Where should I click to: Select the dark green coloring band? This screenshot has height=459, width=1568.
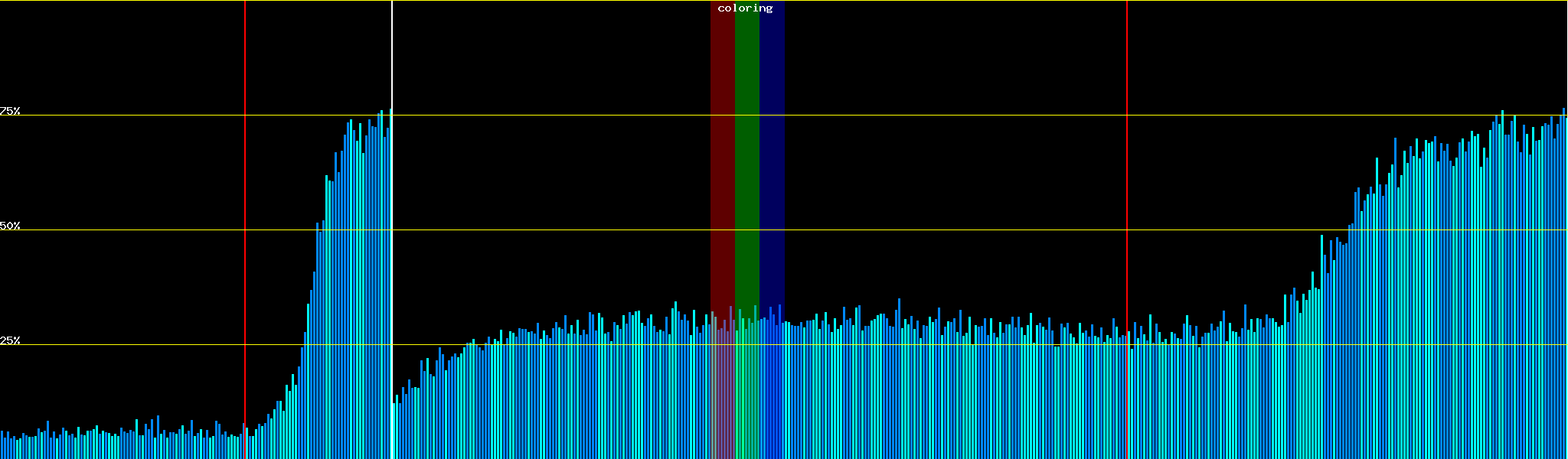point(746,153)
